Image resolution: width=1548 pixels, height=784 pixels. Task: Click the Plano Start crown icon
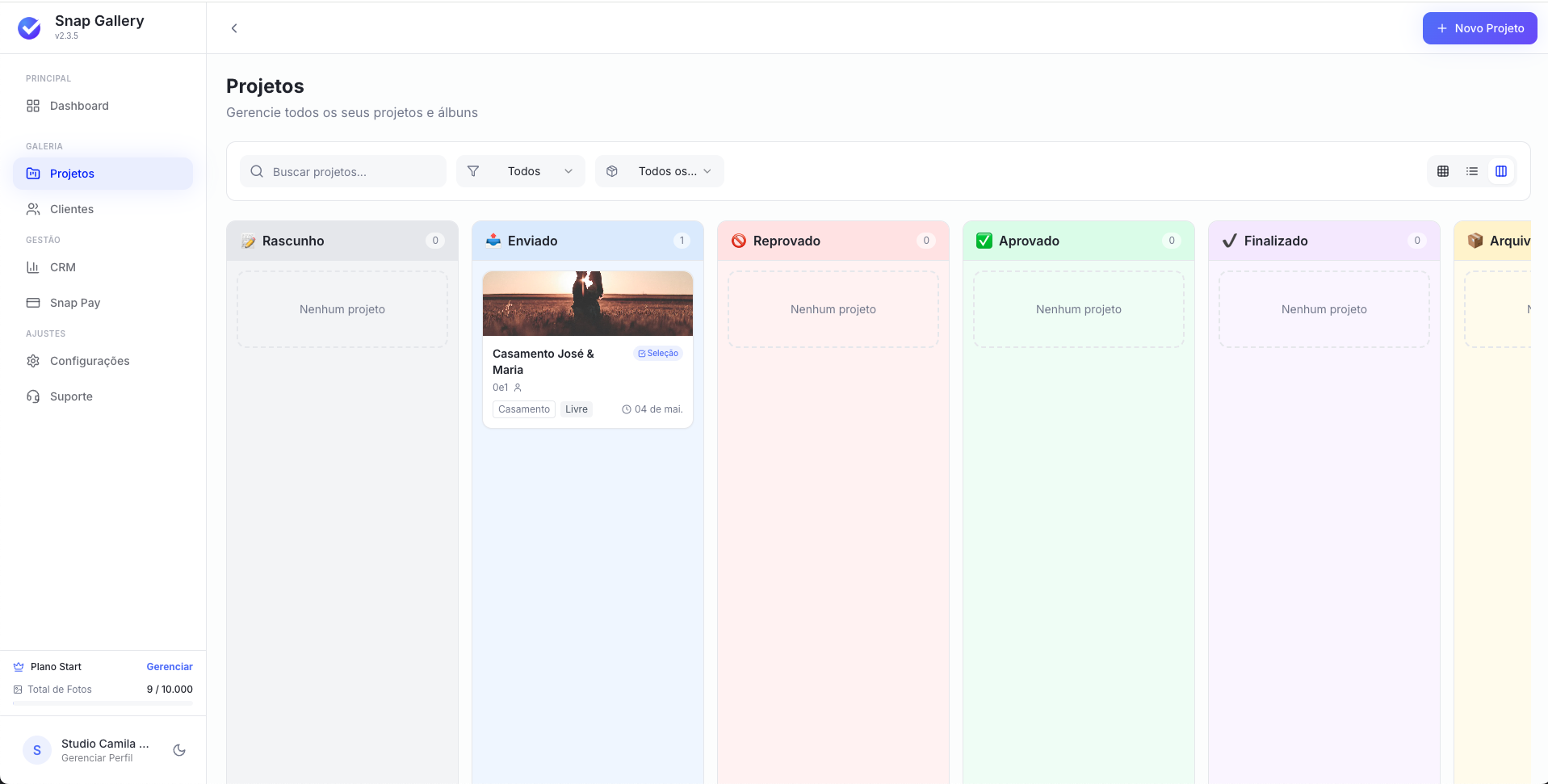pyautogui.click(x=19, y=667)
